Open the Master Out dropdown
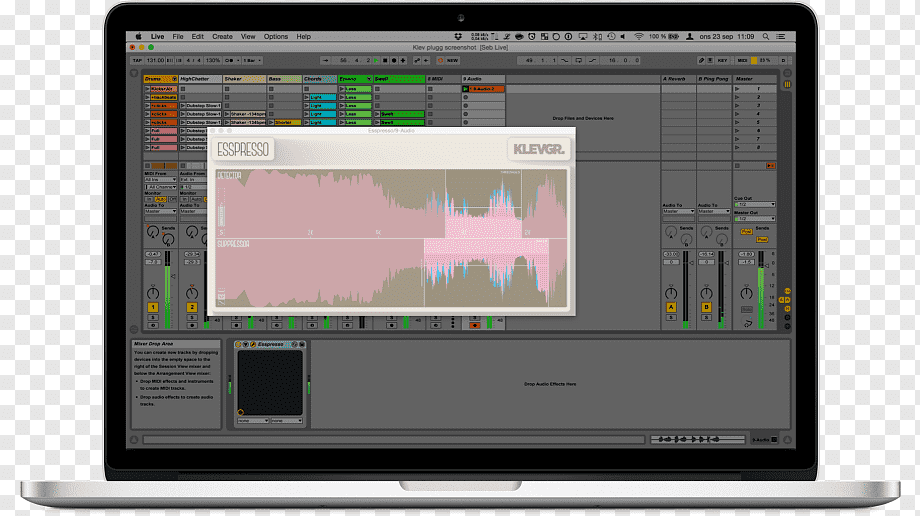This screenshot has height=516, width=920. [755, 218]
